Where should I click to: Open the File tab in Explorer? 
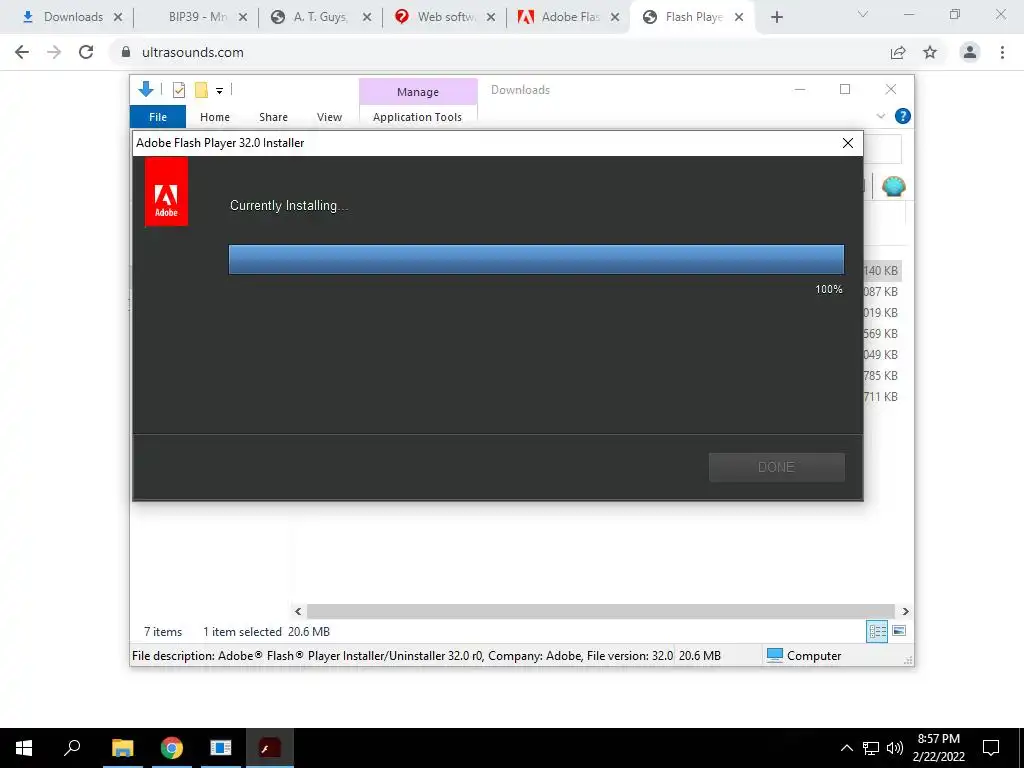[158, 117]
